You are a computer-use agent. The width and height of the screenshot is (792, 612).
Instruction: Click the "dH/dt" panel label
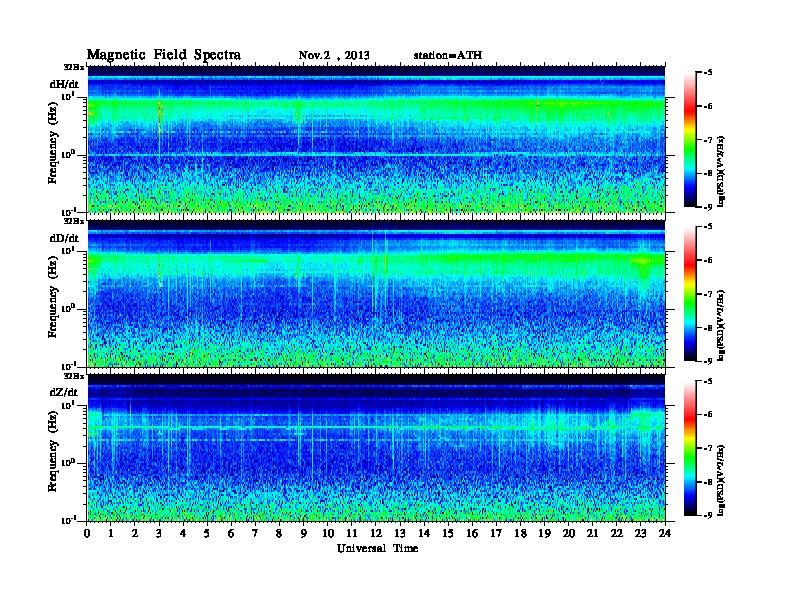pos(64,84)
